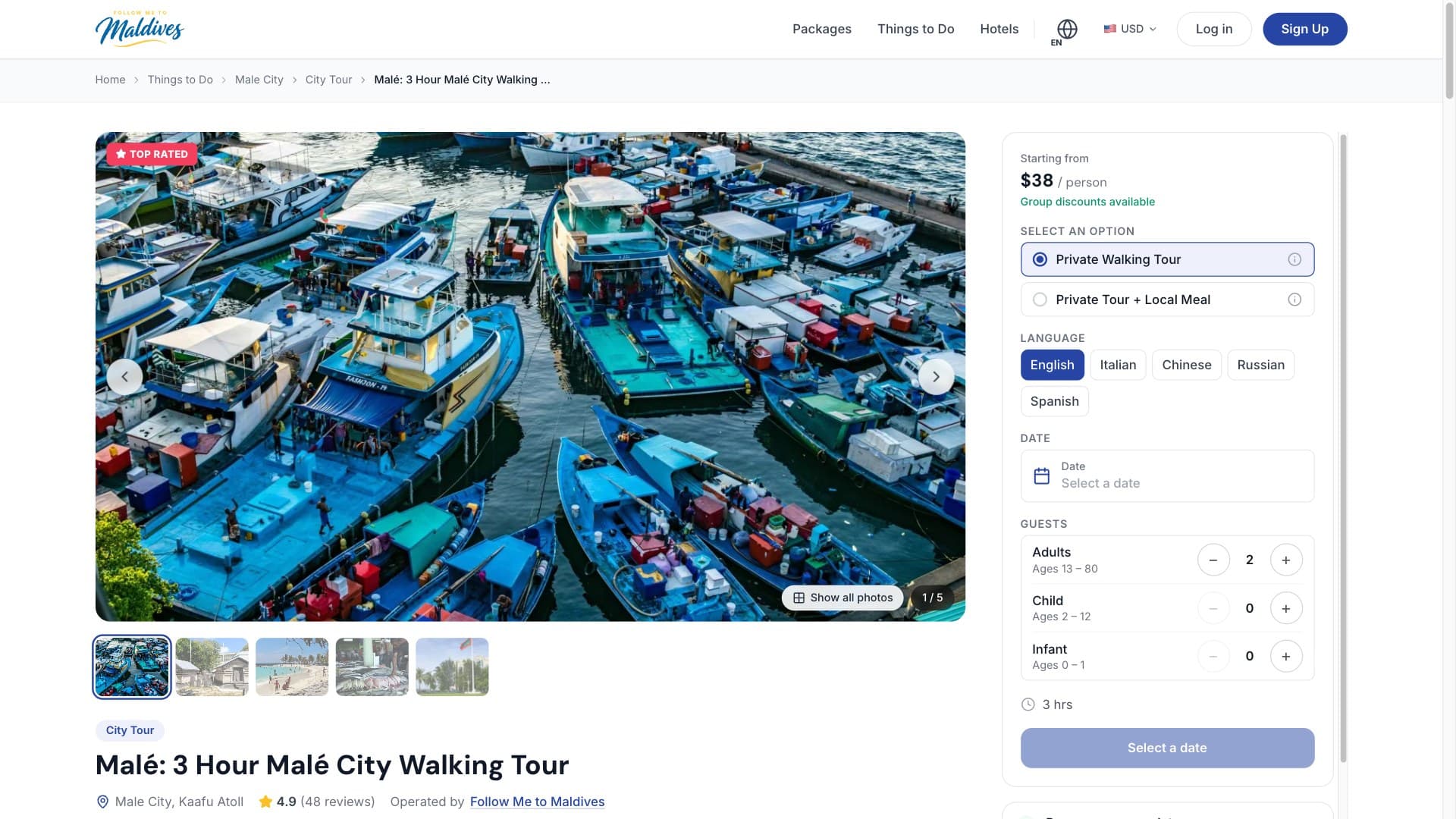The image size is (1456, 819).
Task: Select the beach photo thumbnail
Action: tap(292, 667)
